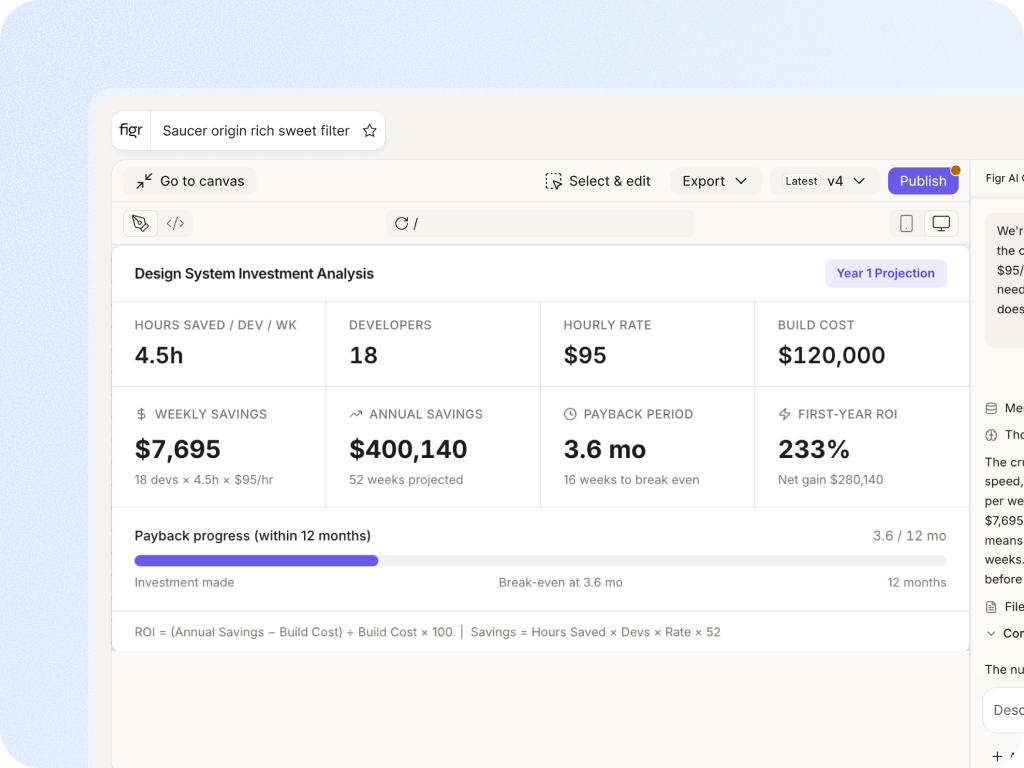Click the preview URL path field
Screen dimensions: 1024x768
[541, 223]
